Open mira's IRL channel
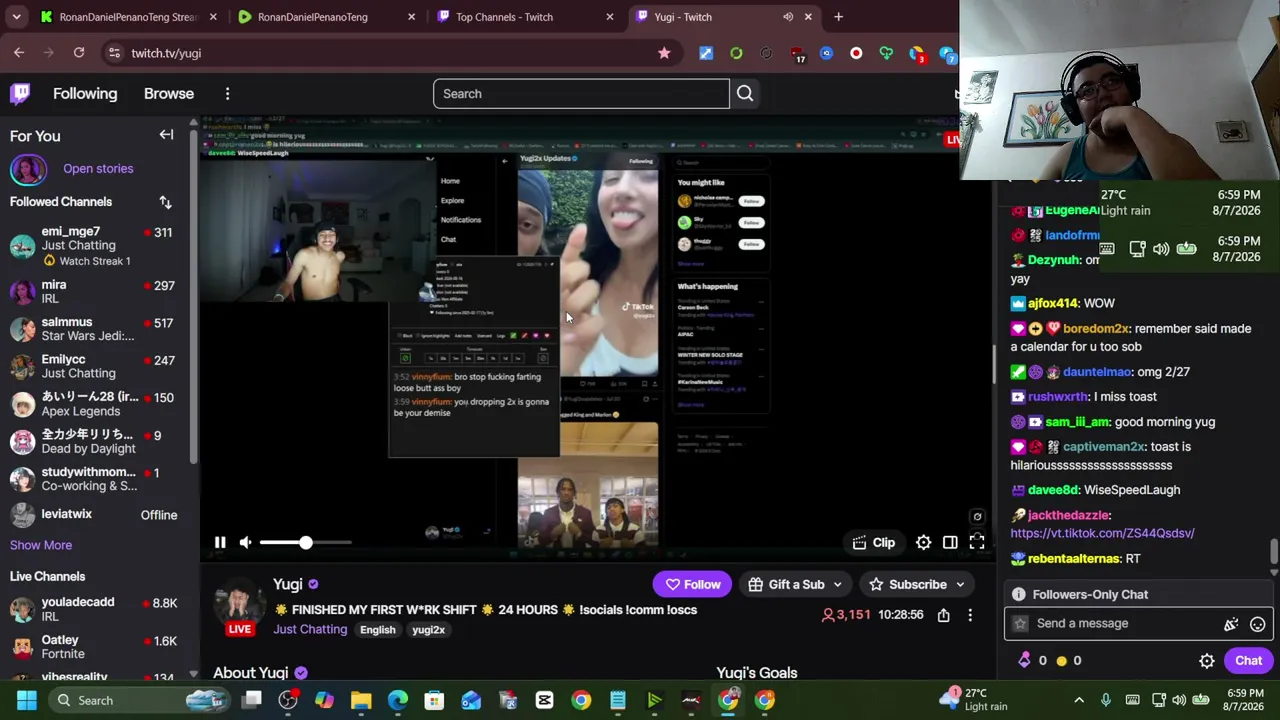Image resolution: width=1280 pixels, height=720 pixels. [x=97, y=291]
